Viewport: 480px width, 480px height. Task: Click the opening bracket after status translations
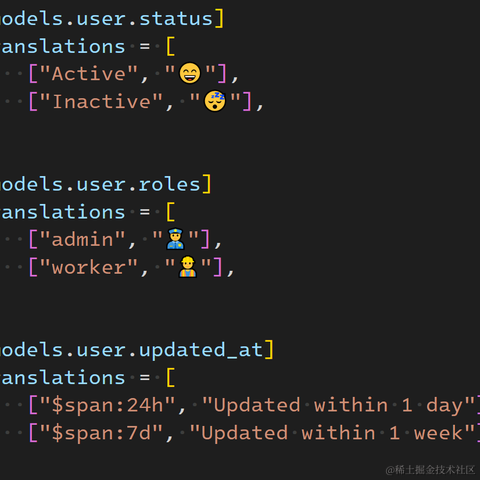pos(170,46)
